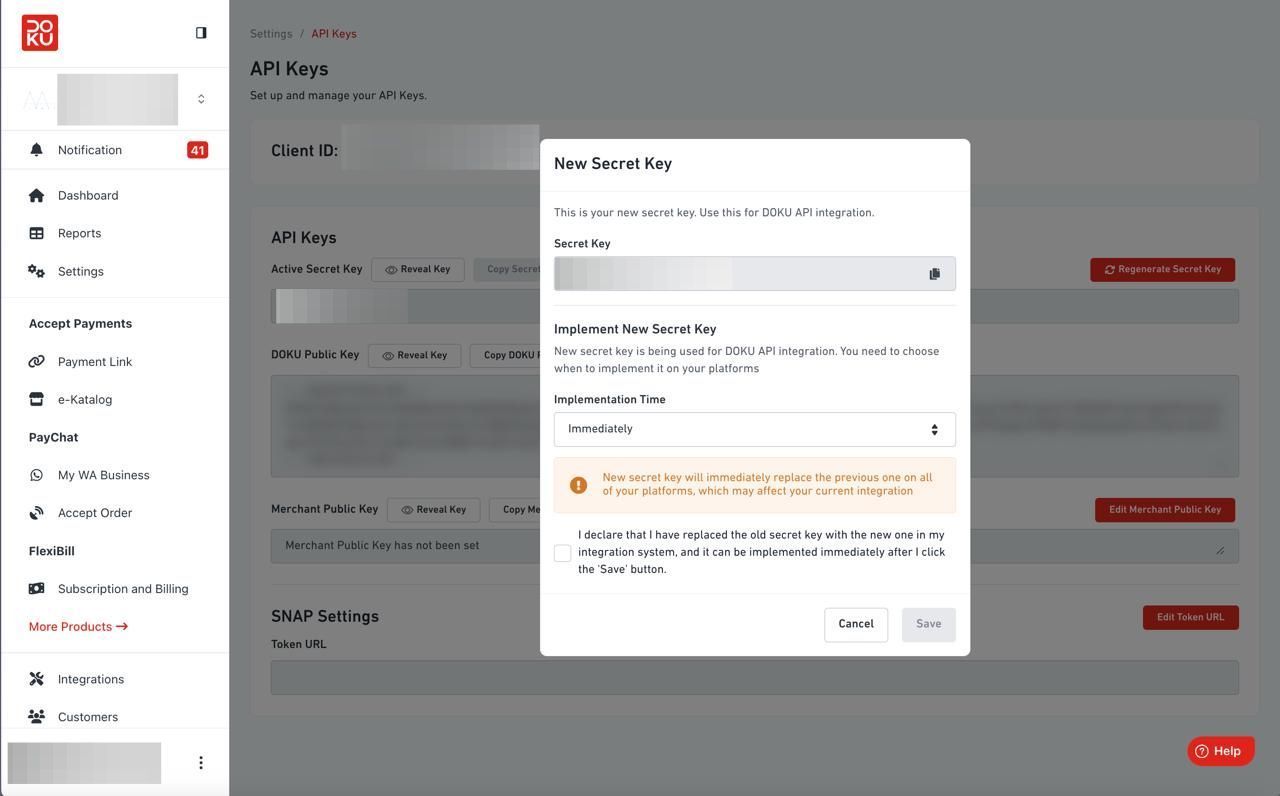Tick the secret key declaration checkbox
This screenshot has height=796, width=1280.
pyautogui.click(x=563, y=553)
